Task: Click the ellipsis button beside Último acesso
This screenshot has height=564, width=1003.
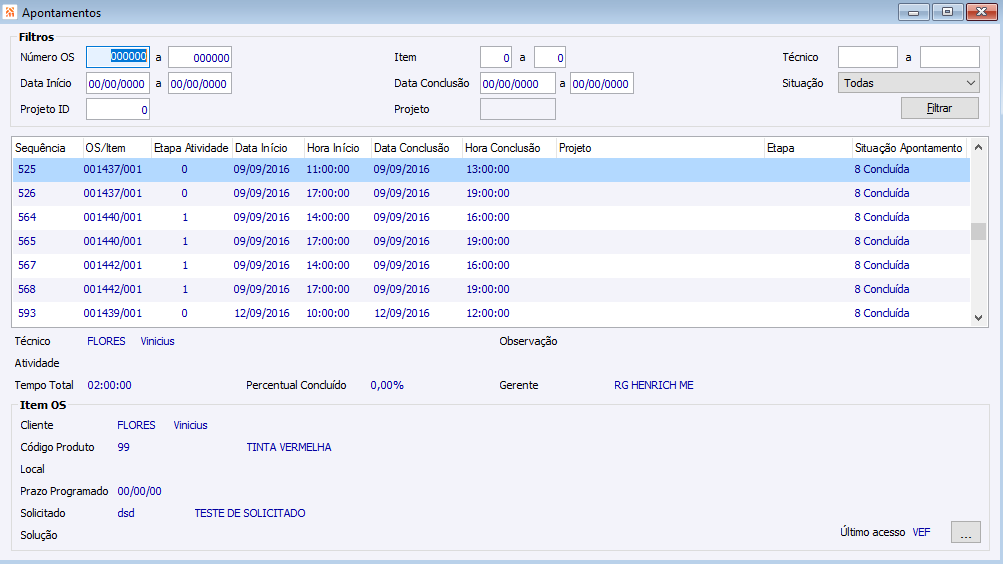Action: (965, 533)
